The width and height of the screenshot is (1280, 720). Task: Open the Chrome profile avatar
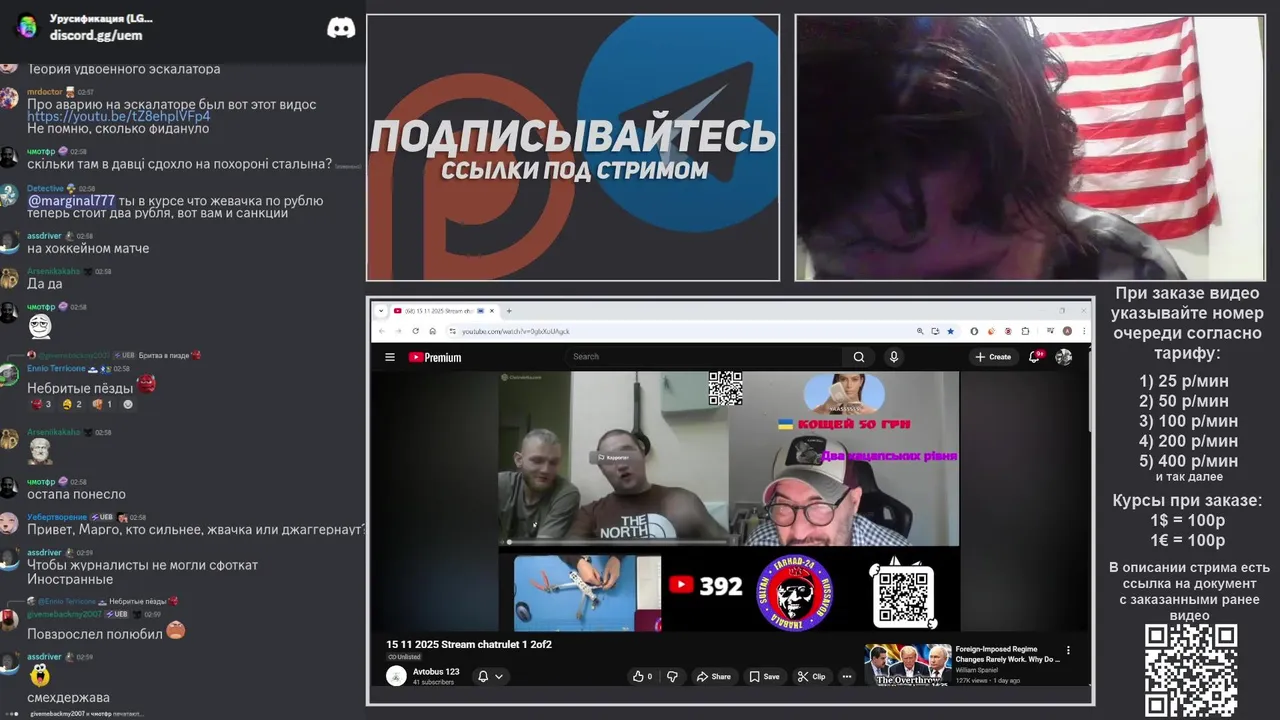coord(1067,331)
